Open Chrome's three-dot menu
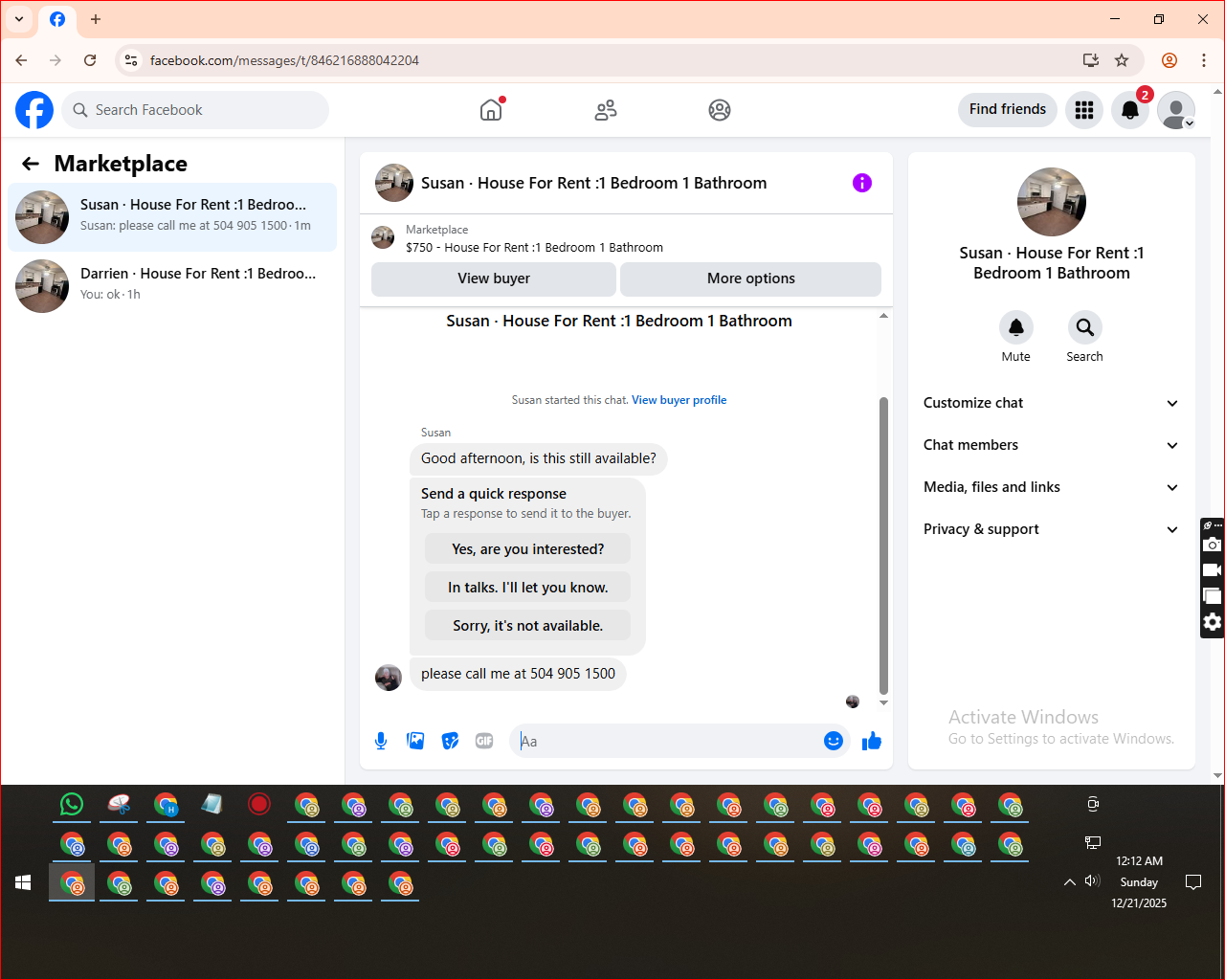Screen dimensions: 1225x980 click(x=1204, y=60)
